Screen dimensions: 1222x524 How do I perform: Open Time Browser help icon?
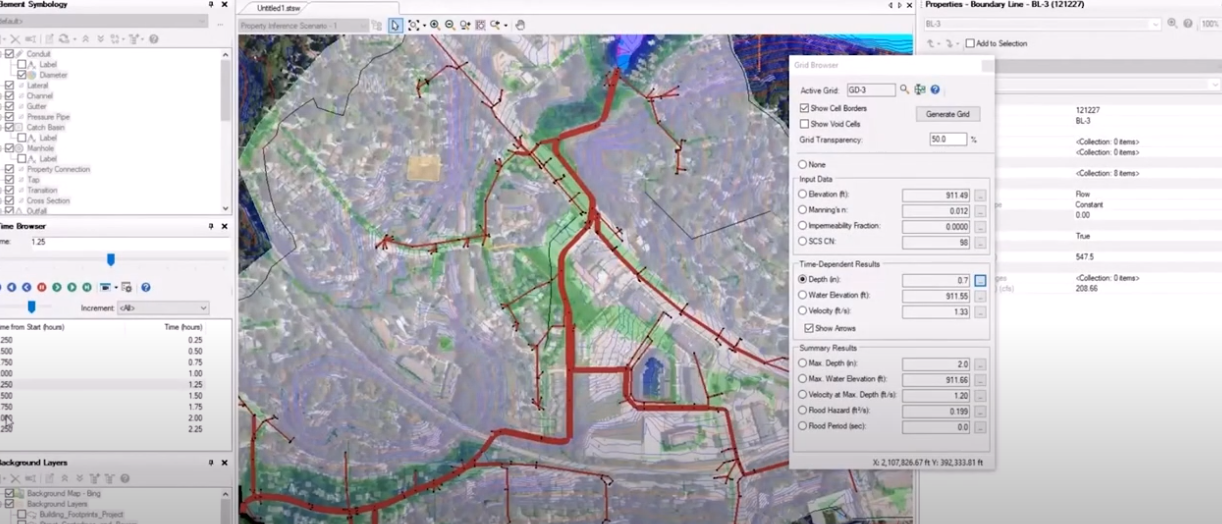(x=145, y=287)
